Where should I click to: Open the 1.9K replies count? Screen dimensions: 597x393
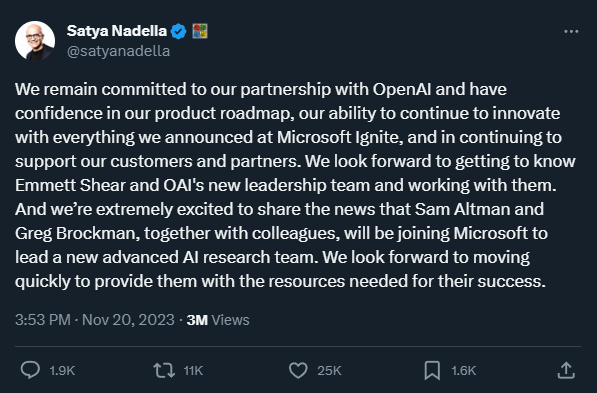62,371
